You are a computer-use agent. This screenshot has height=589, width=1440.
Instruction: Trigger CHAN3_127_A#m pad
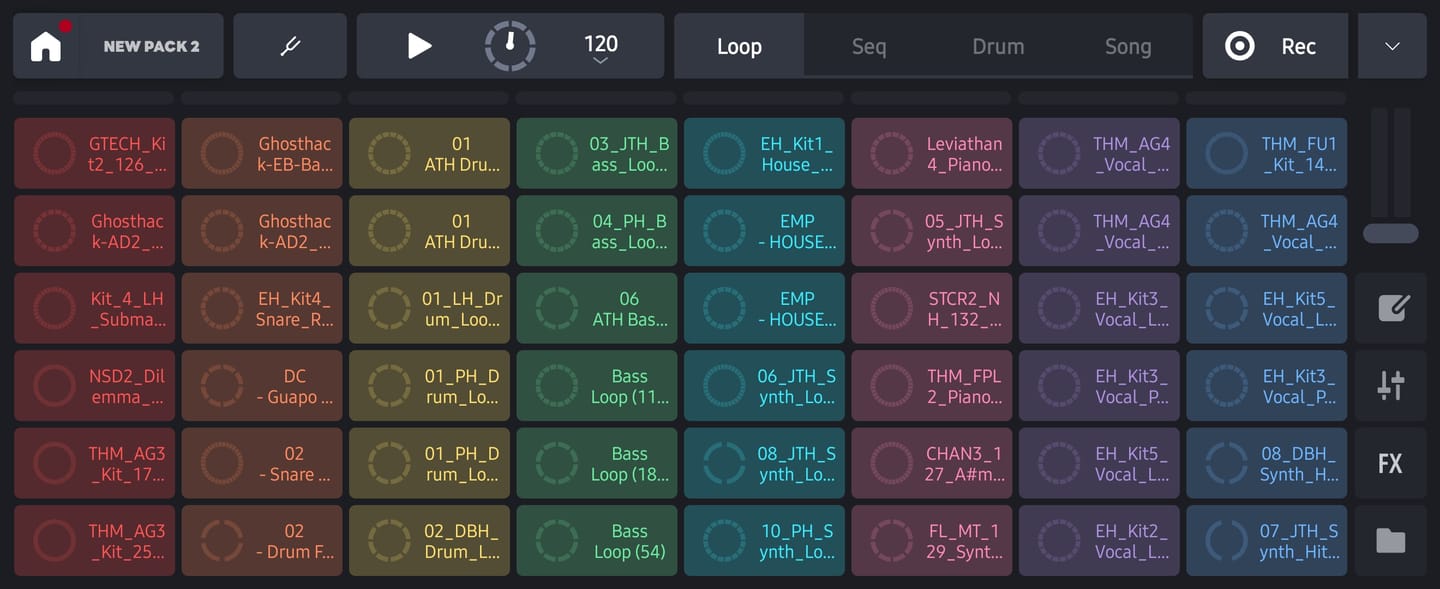tap(932, 464)
